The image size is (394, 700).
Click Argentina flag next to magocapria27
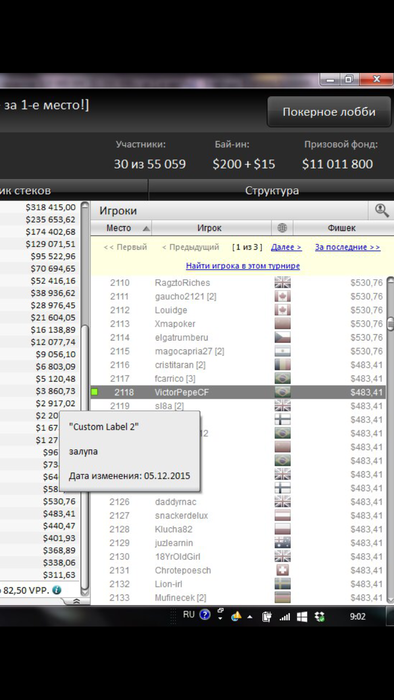(282, 351)
